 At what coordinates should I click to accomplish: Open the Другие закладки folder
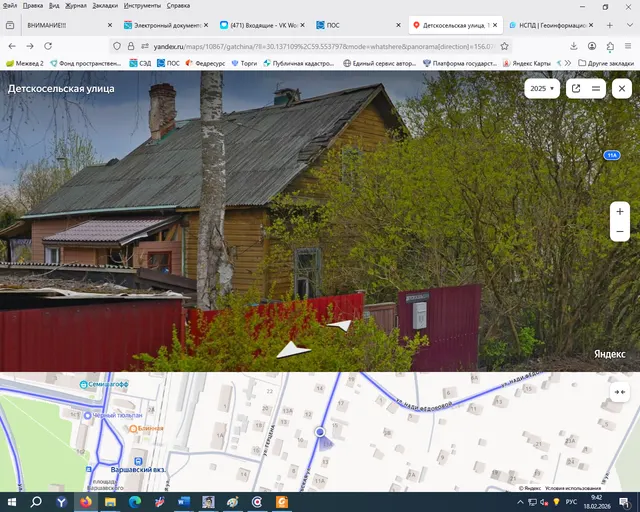pyautogui.click(x=606, y=63)
